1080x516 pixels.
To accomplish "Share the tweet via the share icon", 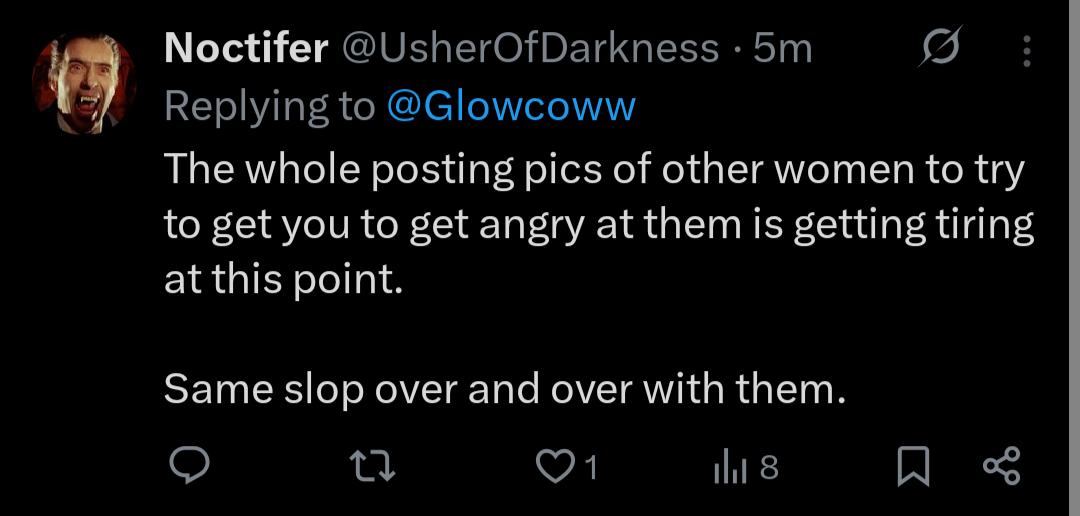I will click(x=1001, y=466).
